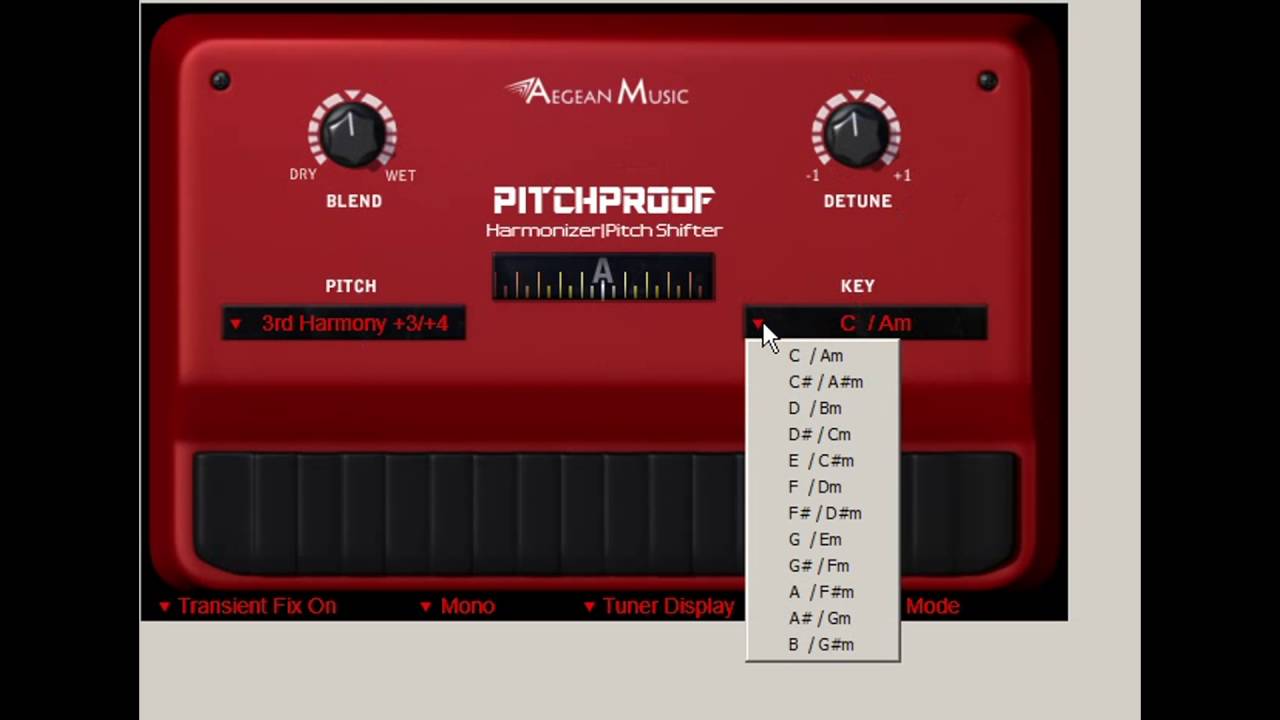Open the Transient Fix On dropdown

pyautogui.click(x=247, y=606)
